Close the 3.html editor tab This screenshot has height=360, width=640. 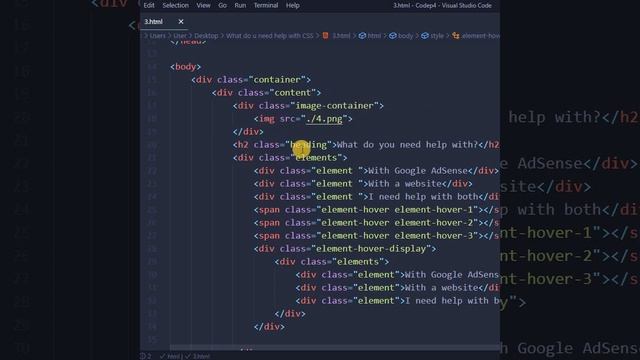pos(181,22)
